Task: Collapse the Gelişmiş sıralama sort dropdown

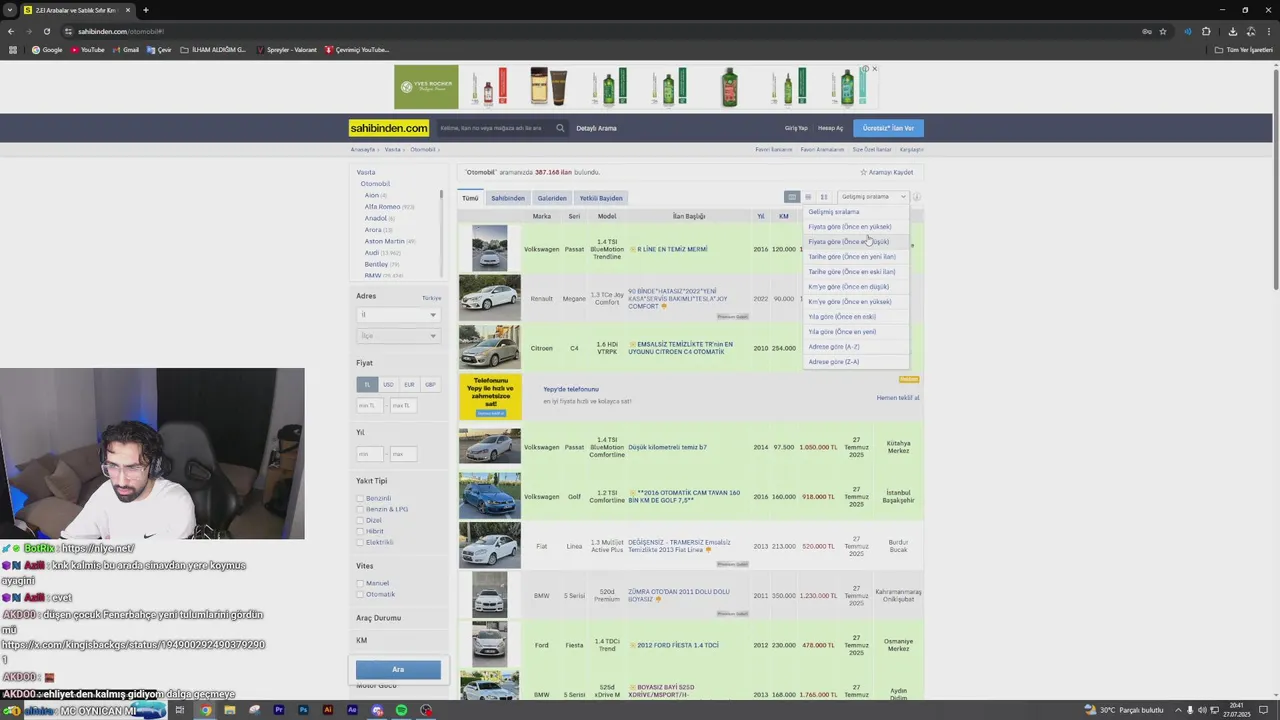Action: coord(873,197)
